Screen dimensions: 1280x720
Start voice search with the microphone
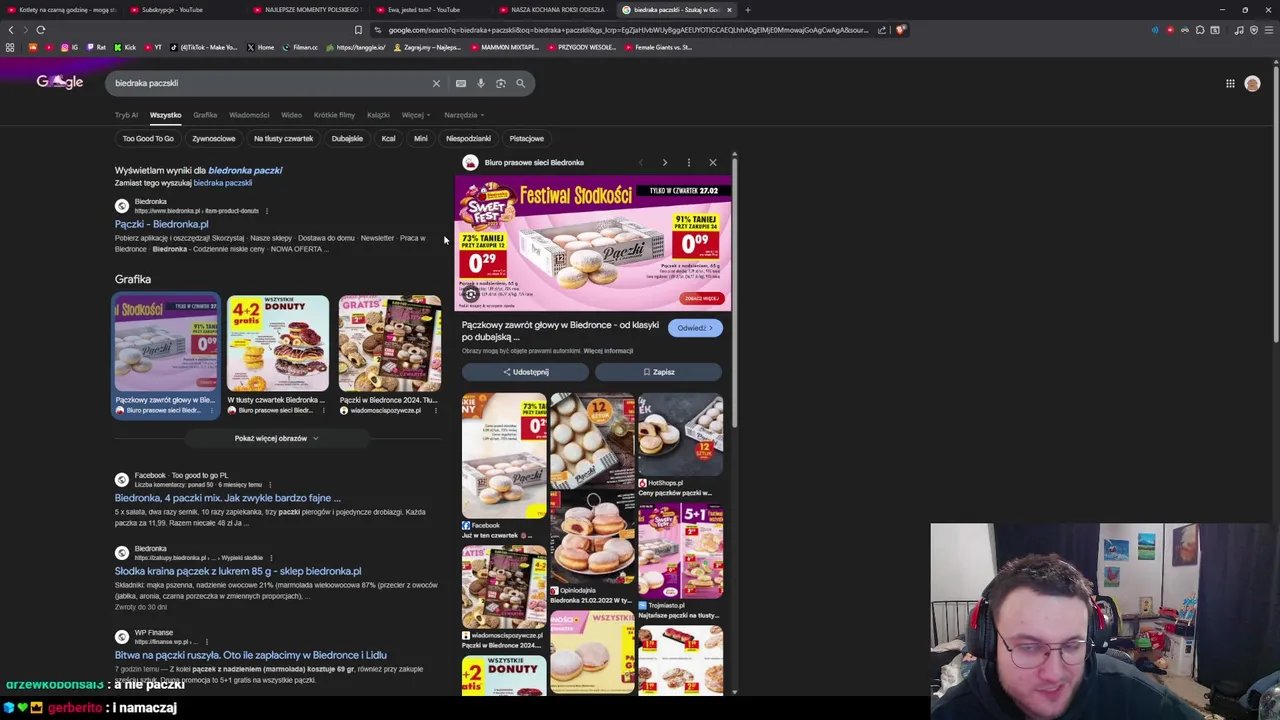481,83
